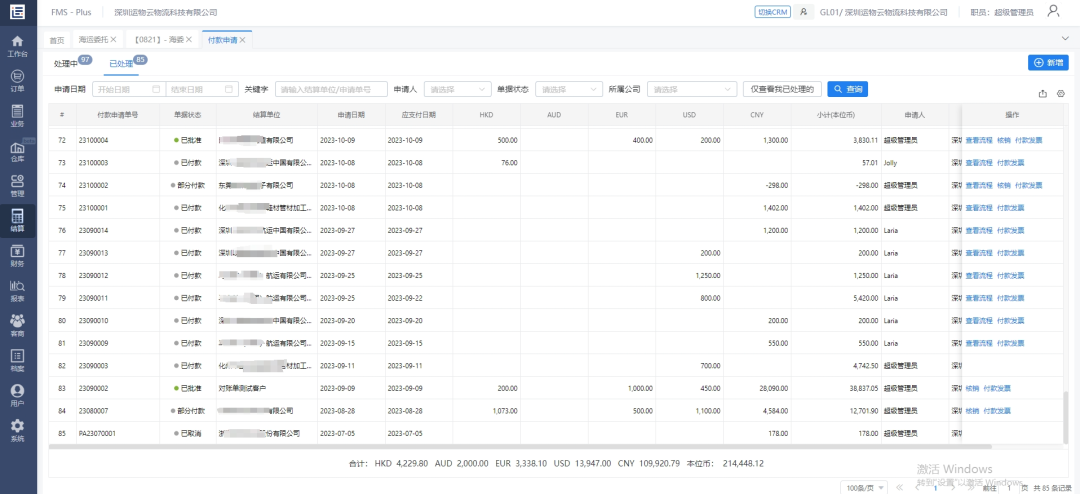Open the 申请人 dropdown

(x=457, y=90)
